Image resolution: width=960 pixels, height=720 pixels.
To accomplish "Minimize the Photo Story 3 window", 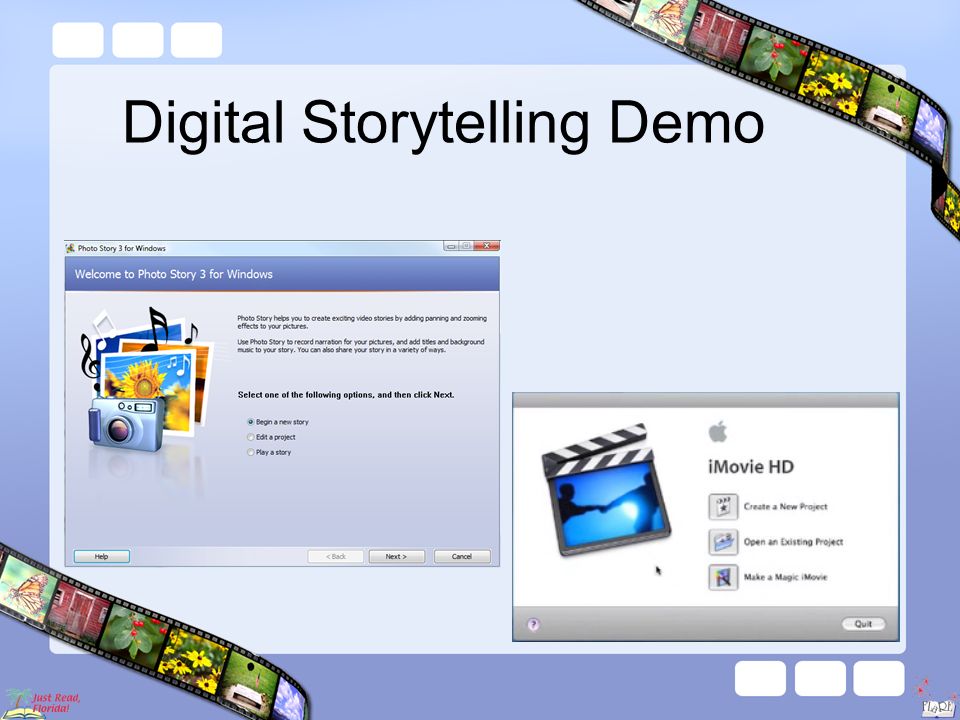I will pos(451,246).
